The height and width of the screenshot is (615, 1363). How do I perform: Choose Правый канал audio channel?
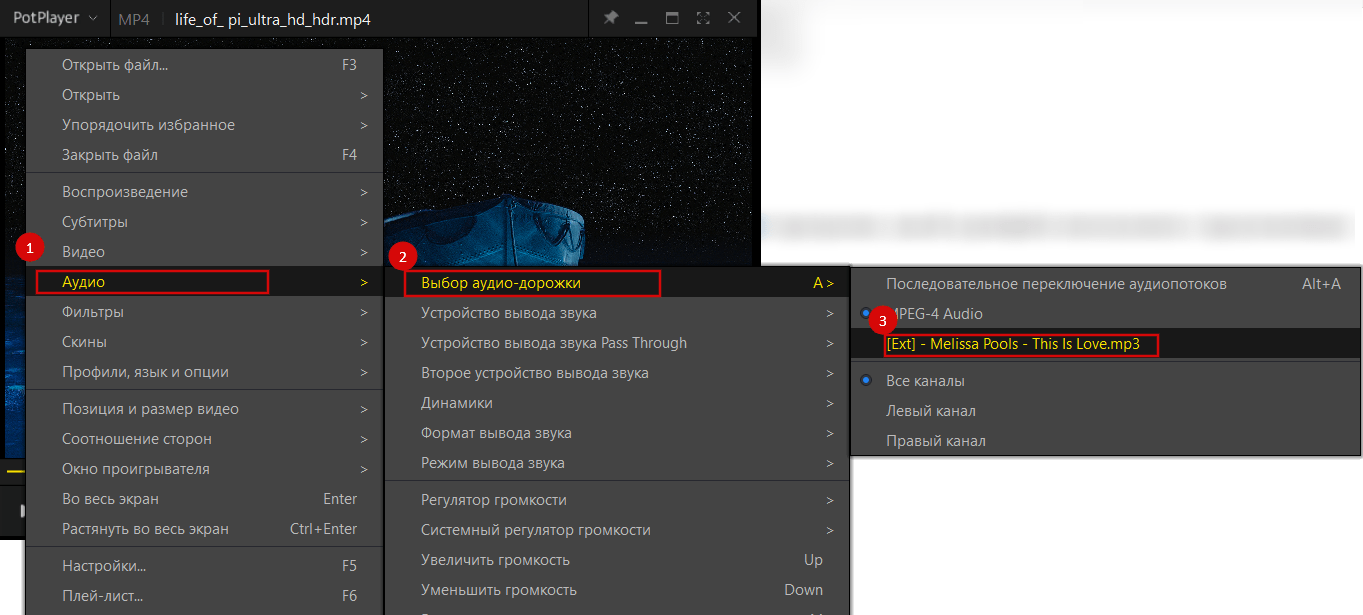click(935, 441)
